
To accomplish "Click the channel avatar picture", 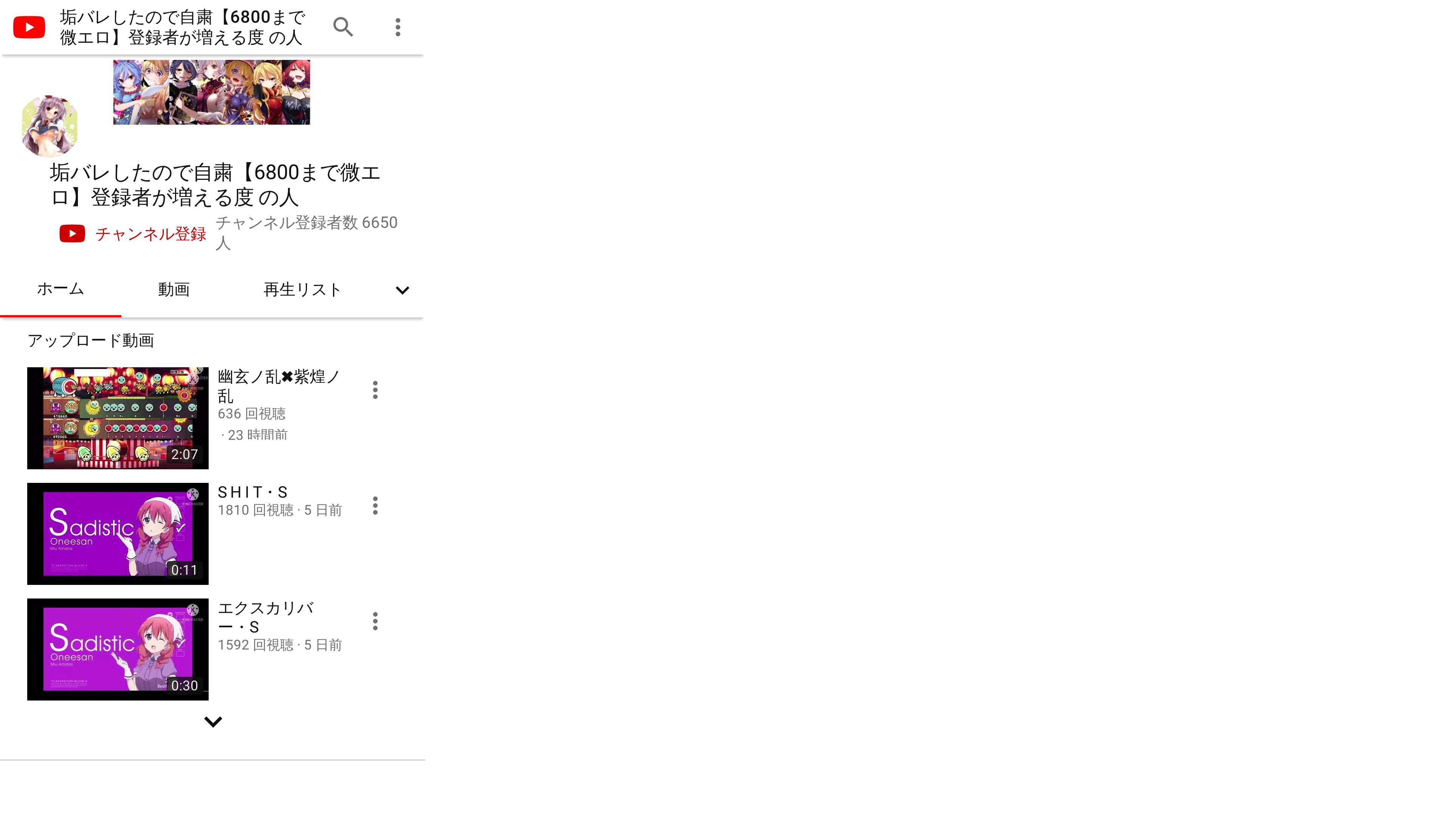I will (x=50, y=125).
